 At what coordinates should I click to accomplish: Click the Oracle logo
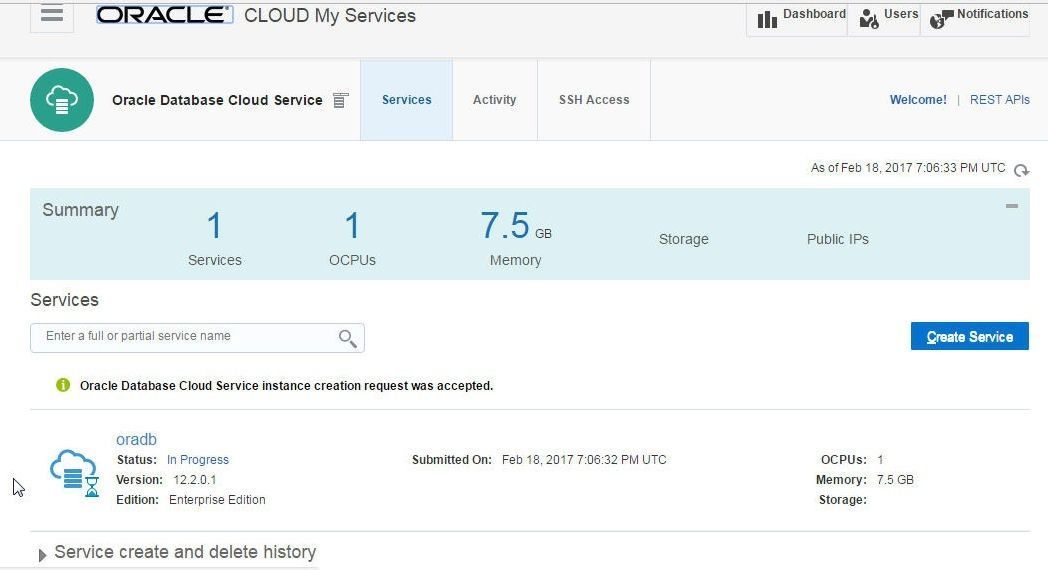164,15
